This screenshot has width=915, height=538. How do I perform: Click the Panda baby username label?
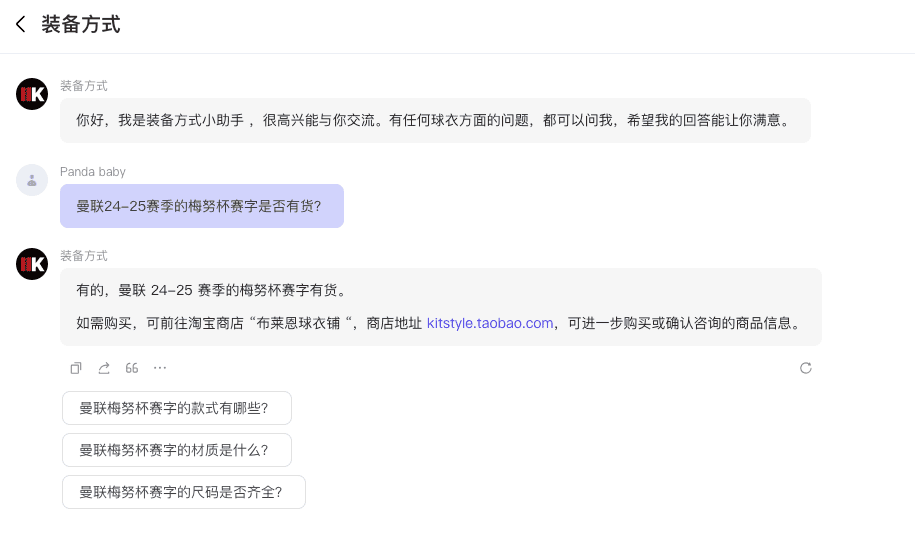tap(93, 172)
